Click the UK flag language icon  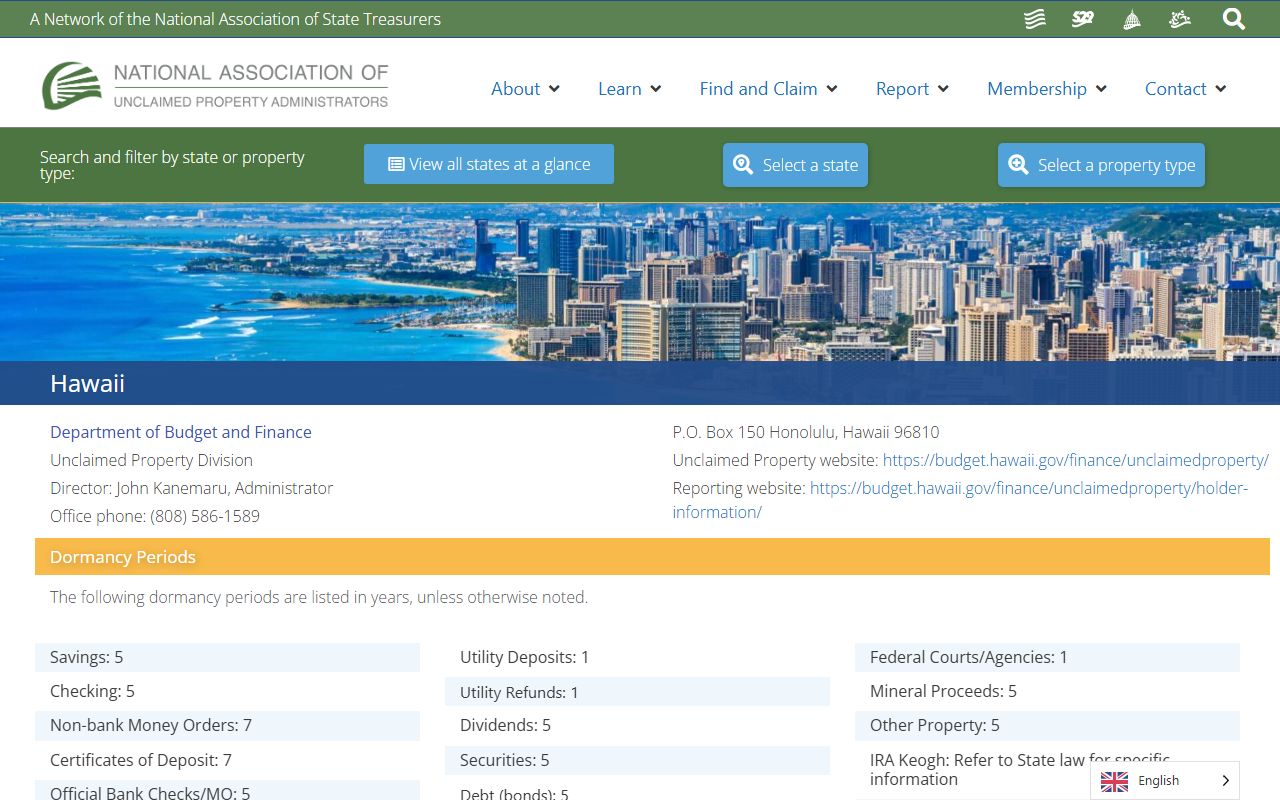tap(1114, 781)
